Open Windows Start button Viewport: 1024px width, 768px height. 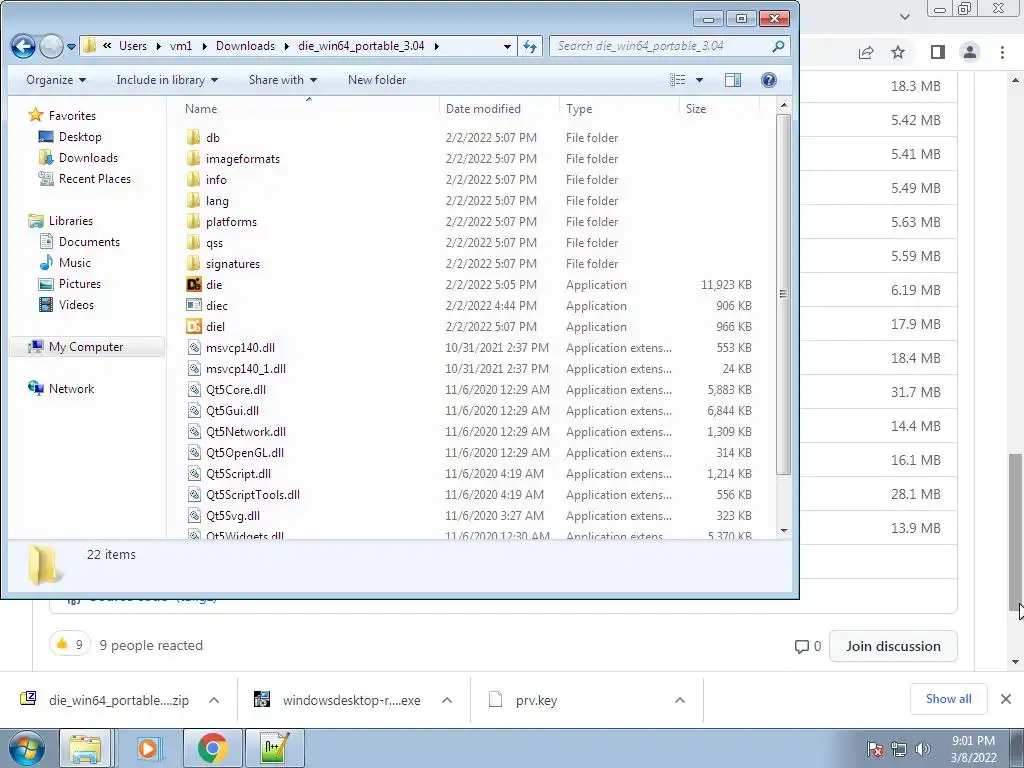(25, 748)
